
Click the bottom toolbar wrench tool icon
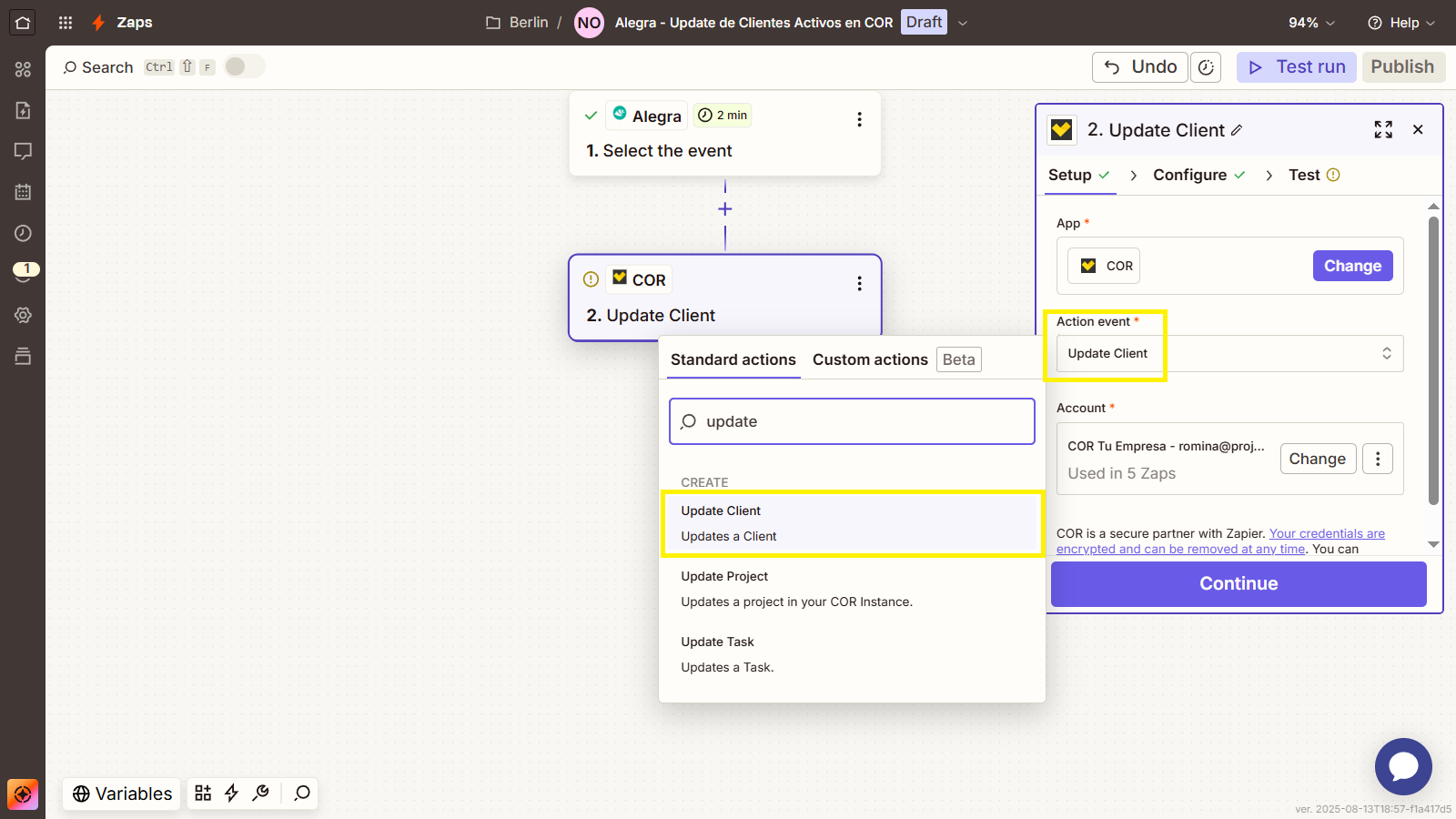[261, 794]
